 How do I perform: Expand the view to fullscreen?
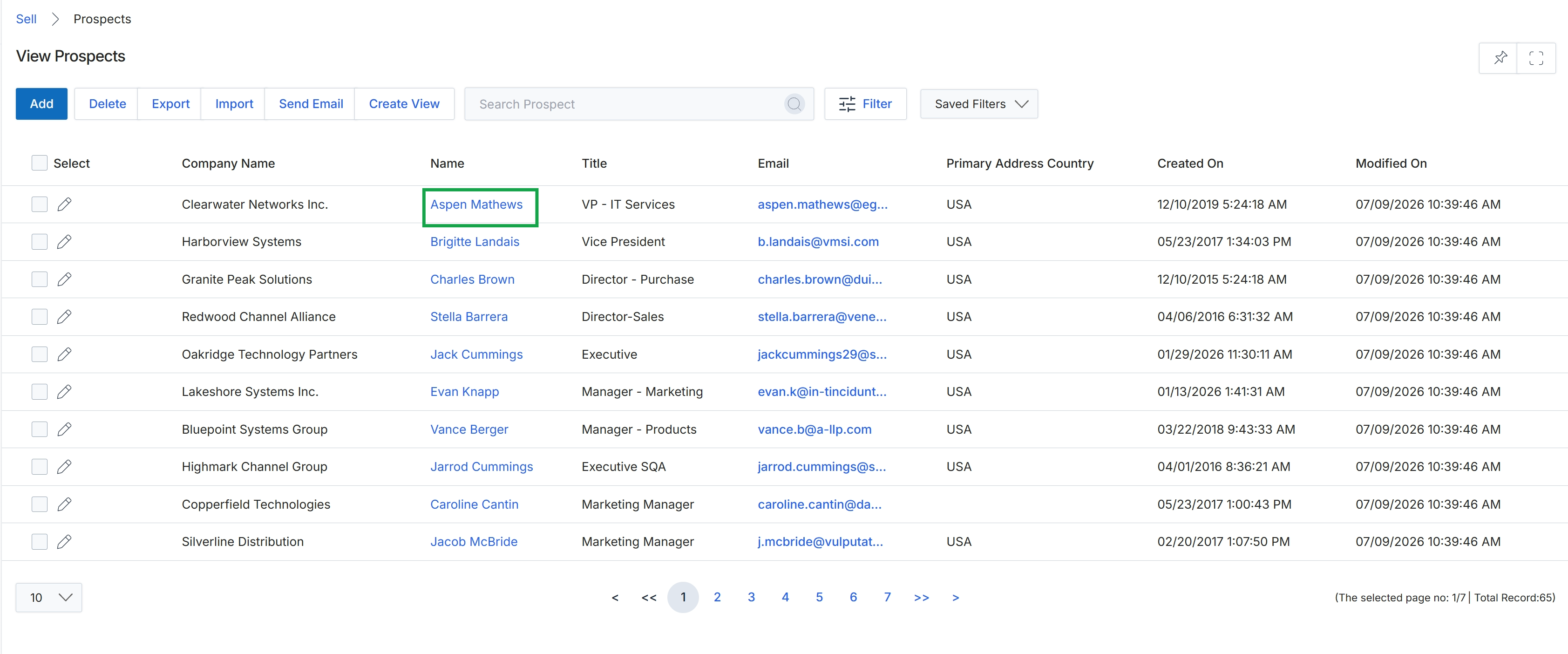(x=1536, y=58)
